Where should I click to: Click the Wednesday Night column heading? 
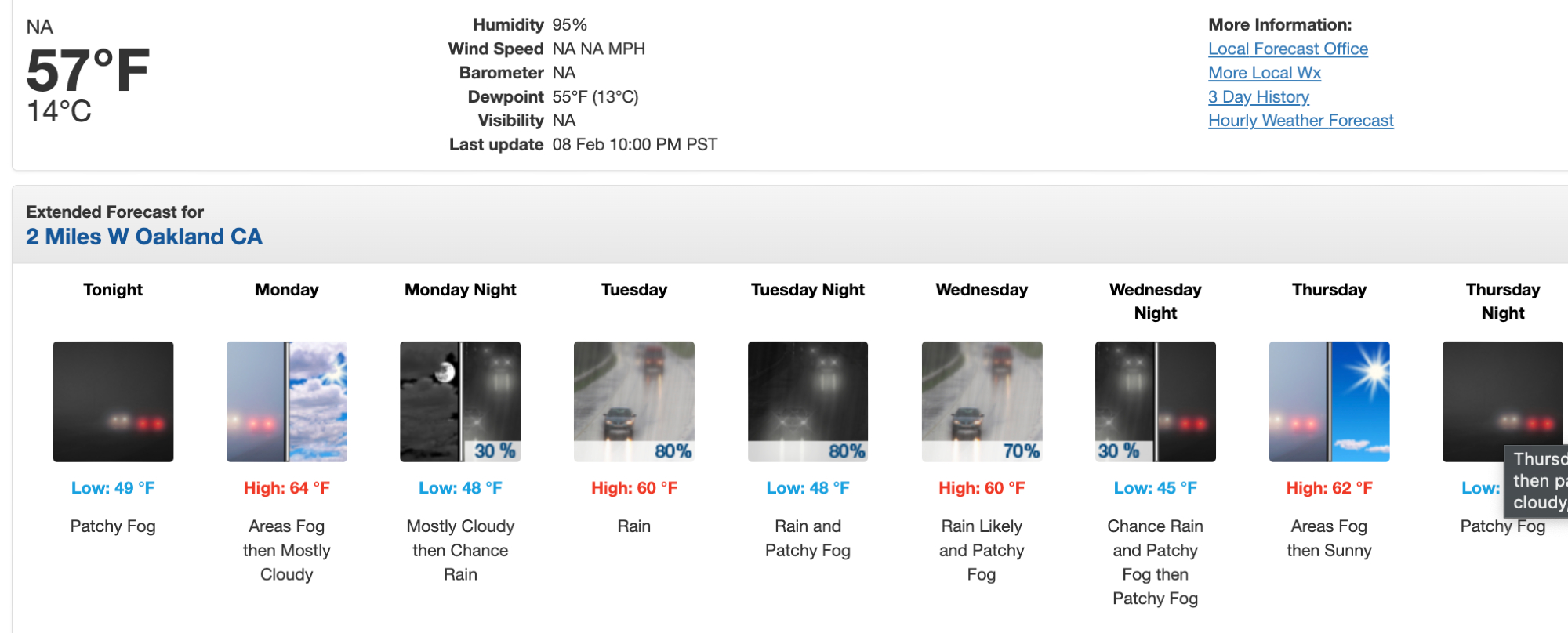pos(1155,302)
